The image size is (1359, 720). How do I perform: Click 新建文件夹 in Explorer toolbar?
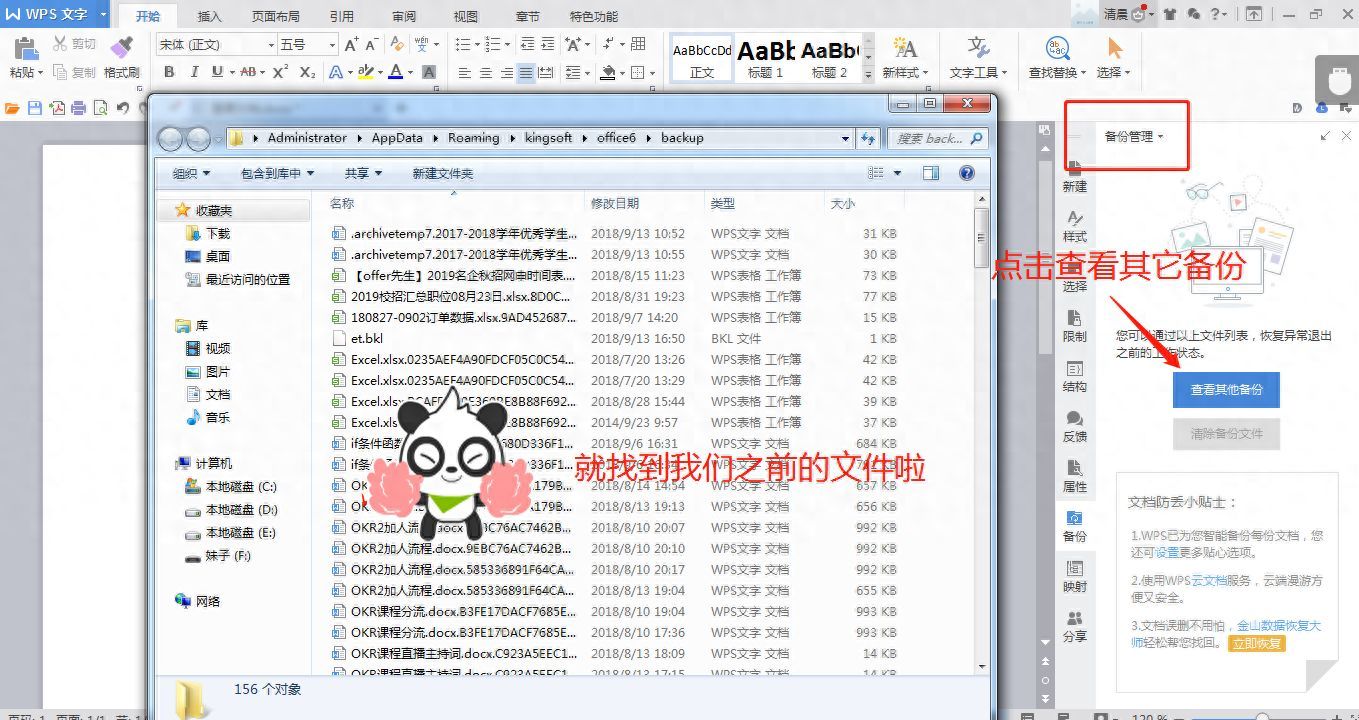click(x=443, y=173)
